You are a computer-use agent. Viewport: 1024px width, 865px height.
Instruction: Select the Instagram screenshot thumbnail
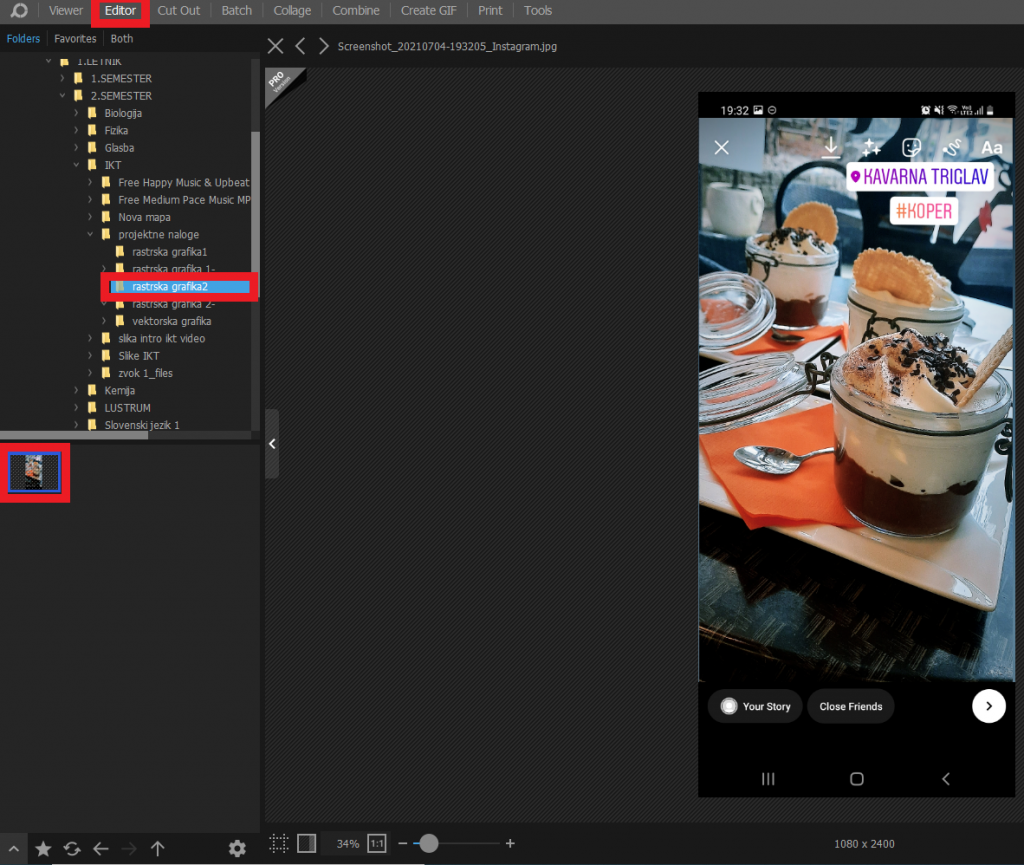[34, 472]
